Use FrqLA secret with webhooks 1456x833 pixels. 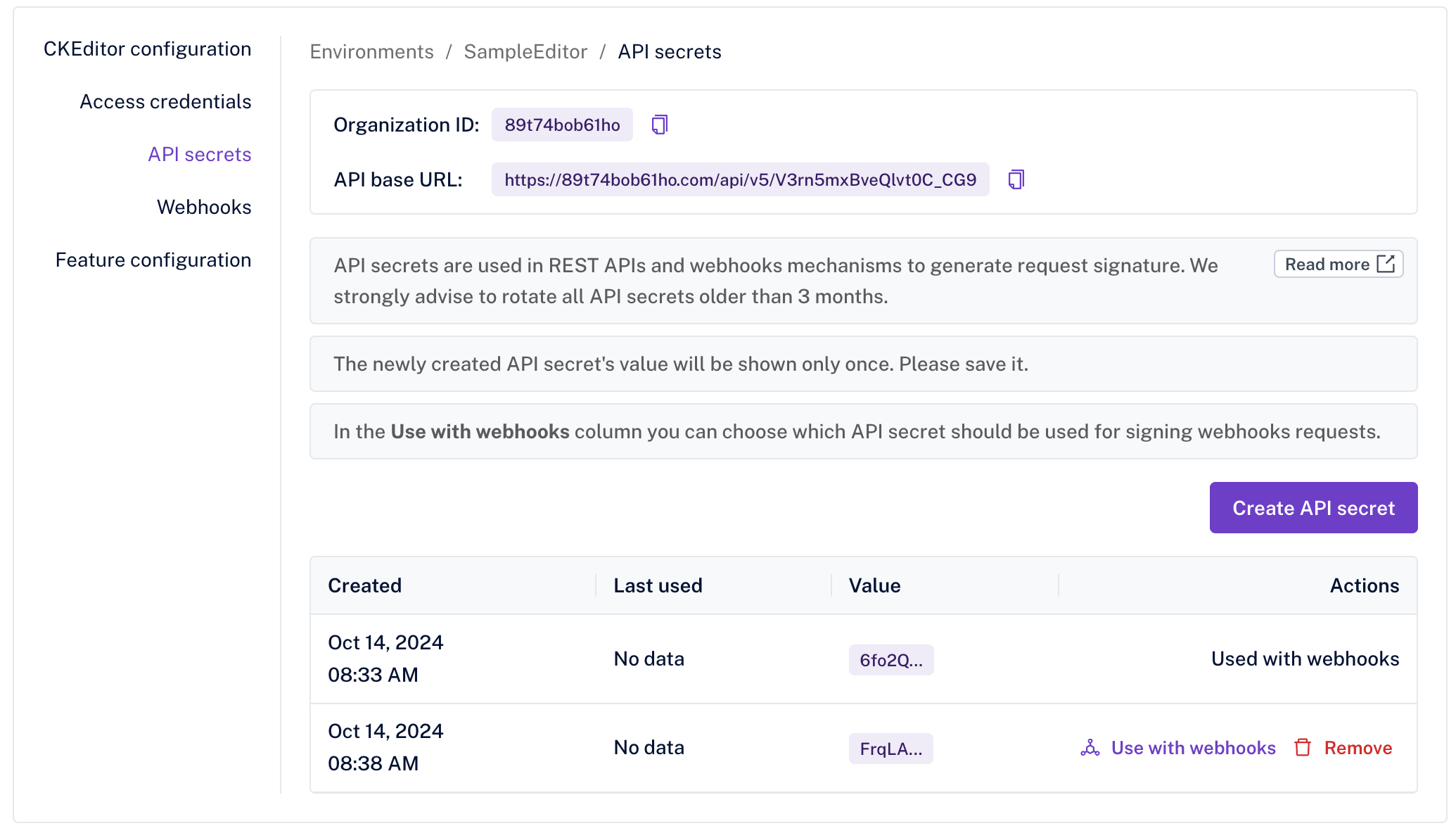[1178, 748]
